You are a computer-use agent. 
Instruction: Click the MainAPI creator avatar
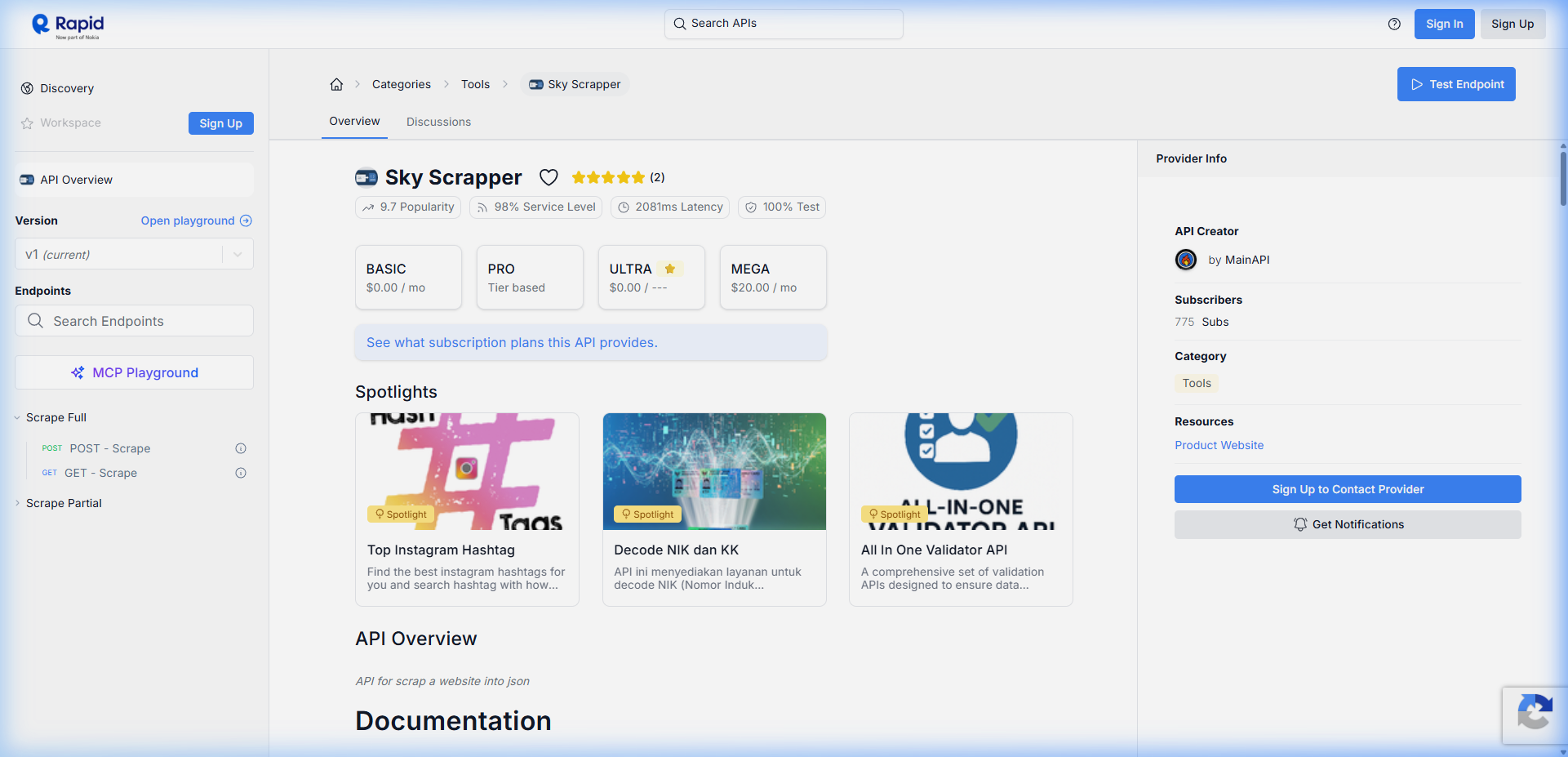pyautogui.click(x=1186, y=260)
